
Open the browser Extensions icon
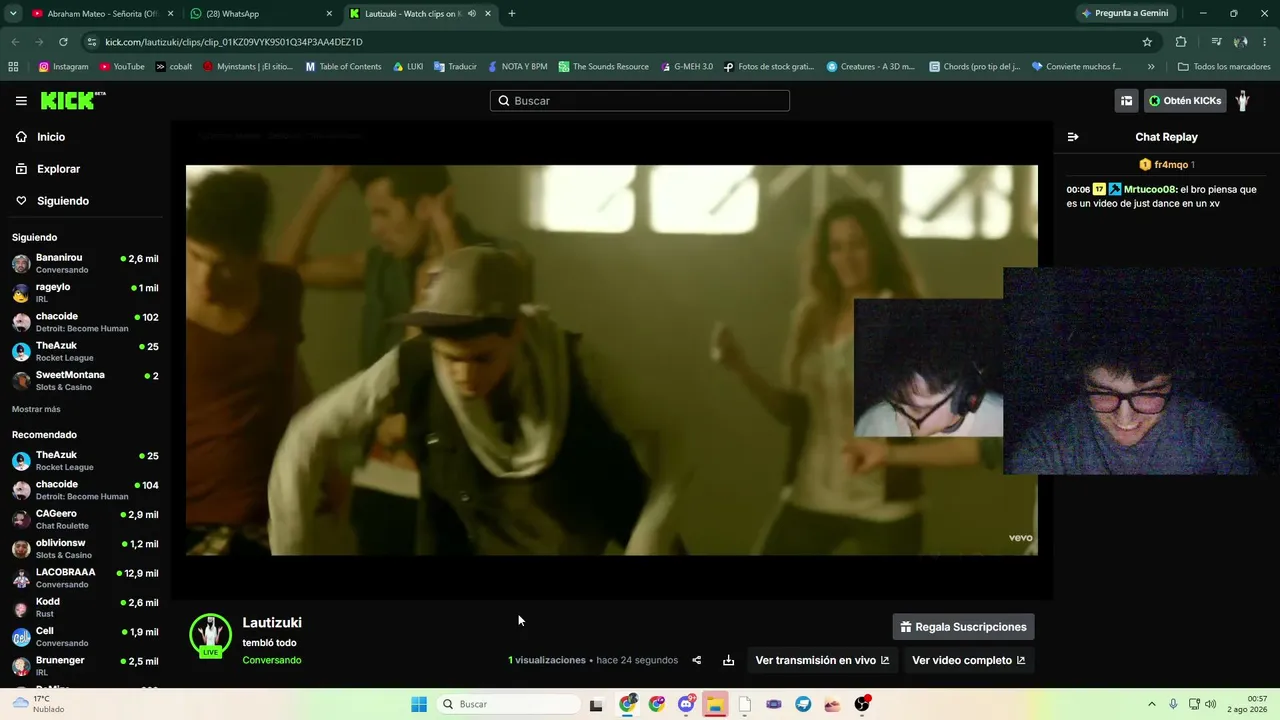(x=1181, y=42)
